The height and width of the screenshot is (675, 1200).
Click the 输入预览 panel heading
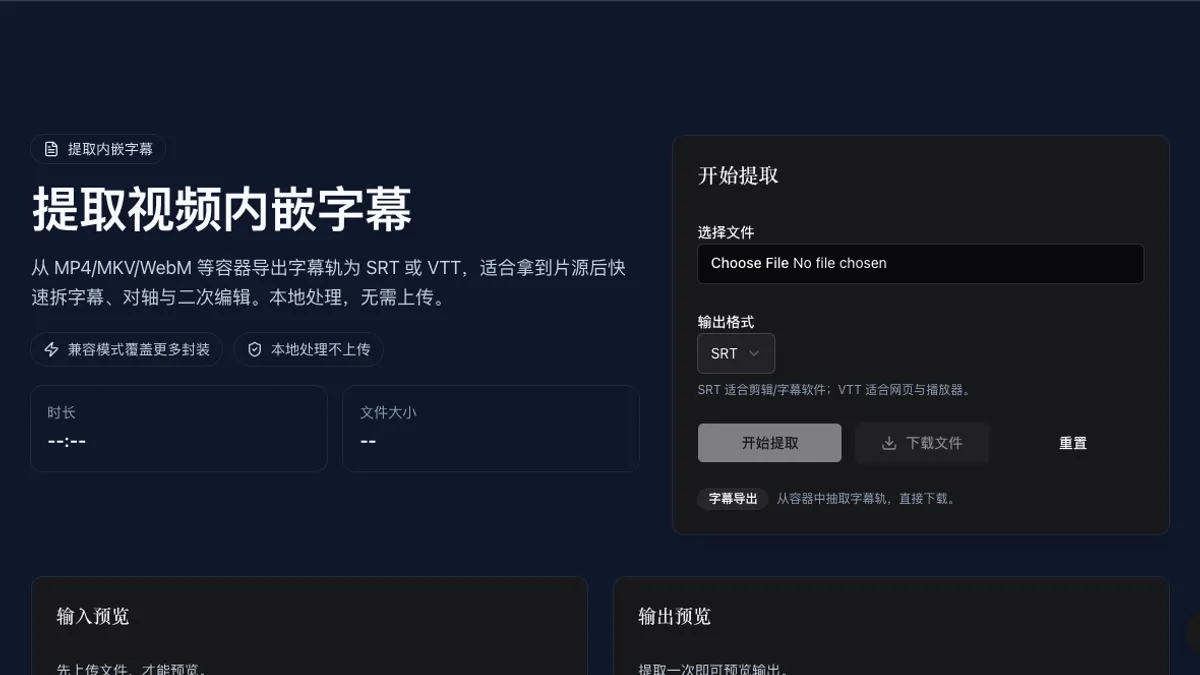coord(93,616)
